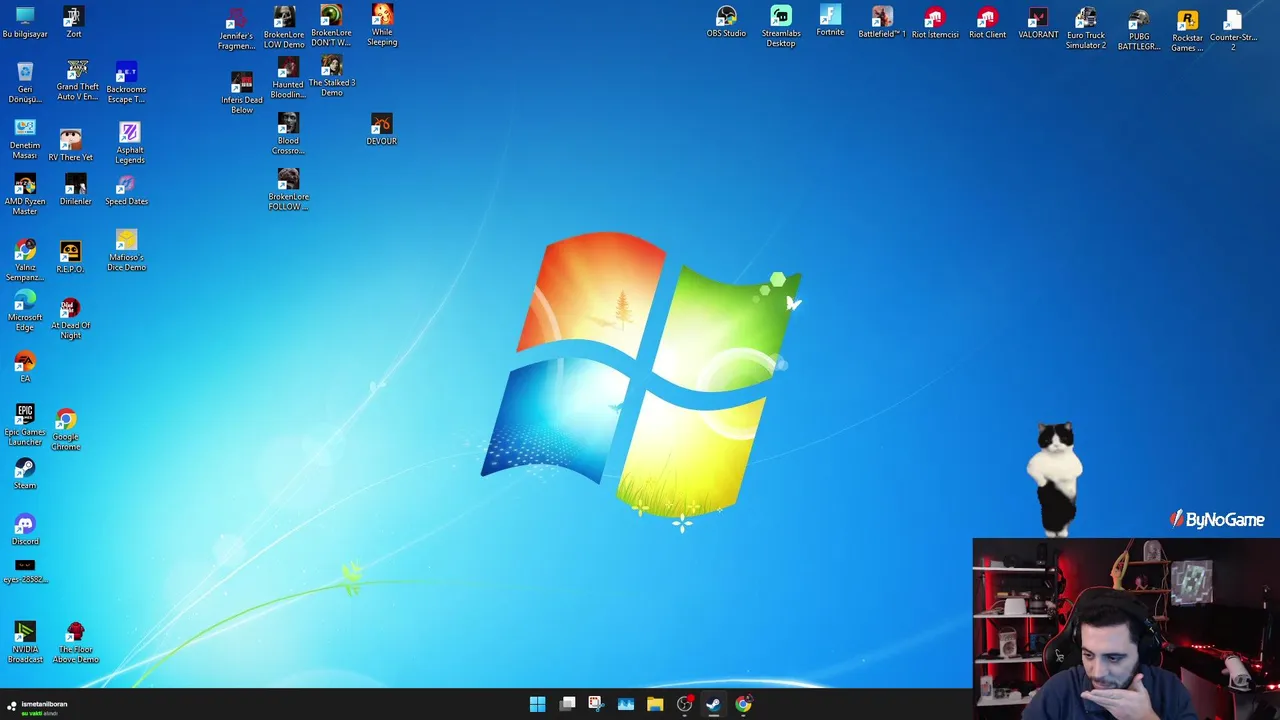
Task: Select The Floor Above Demo shortcut
Action: tap(76, 642)
